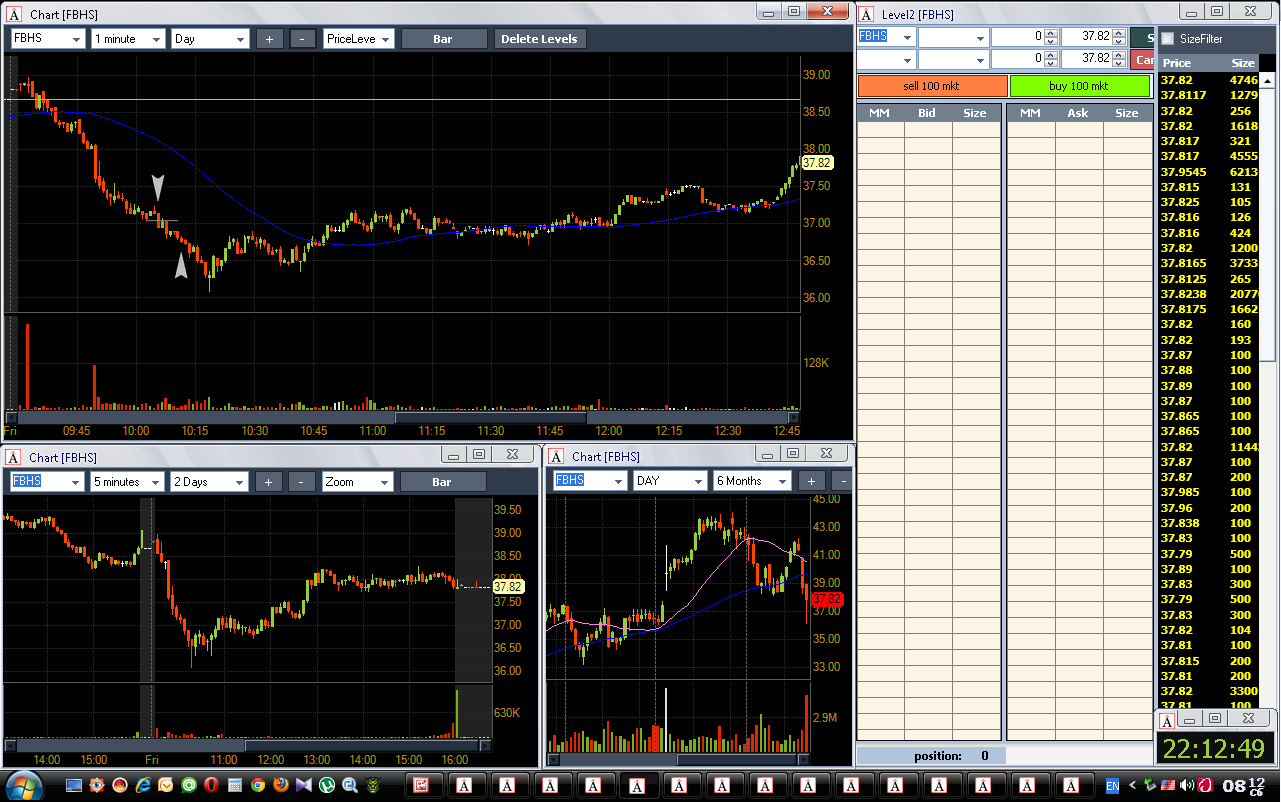Click the sell 100 mkt button
Image resolution: width=1281 pixels, height=802 pixels.
pyautogui.click(x=932, y=86)
